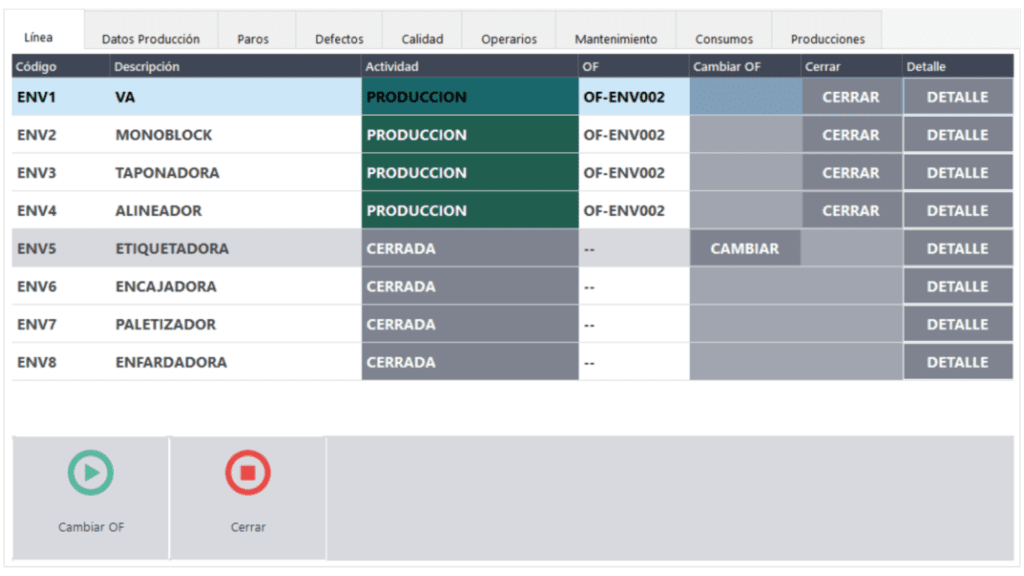The height and width of the screenshot is (576, 1024).
Task: Click CERRADA activity for ETIQUETADORA
Action: coord(470,248)
